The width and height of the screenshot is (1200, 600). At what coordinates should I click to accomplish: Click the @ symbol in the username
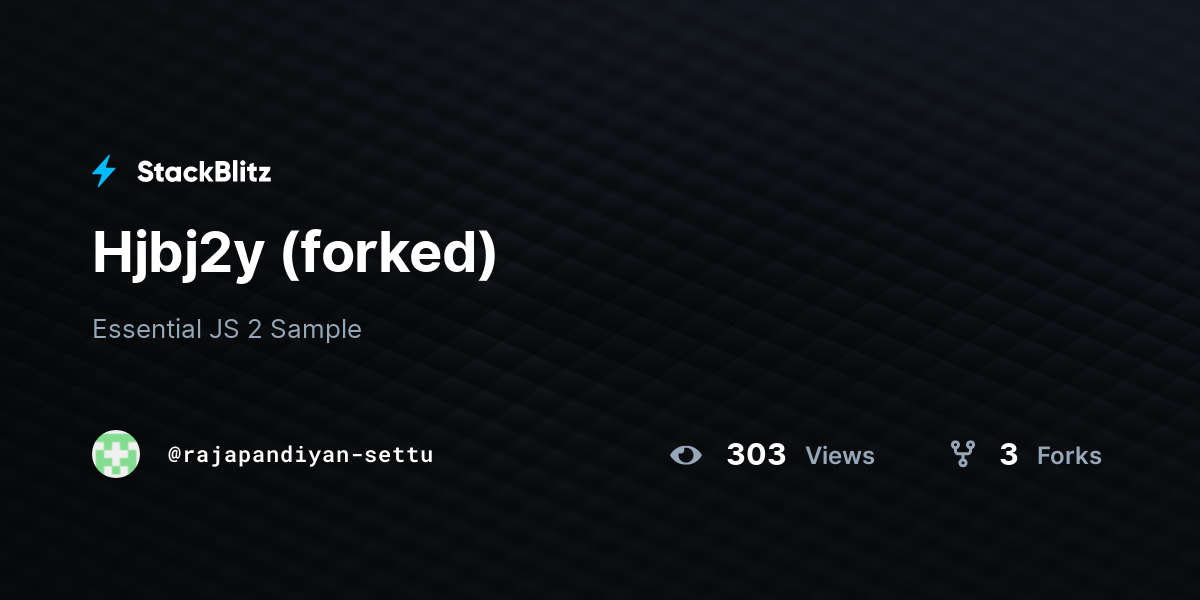174,455
